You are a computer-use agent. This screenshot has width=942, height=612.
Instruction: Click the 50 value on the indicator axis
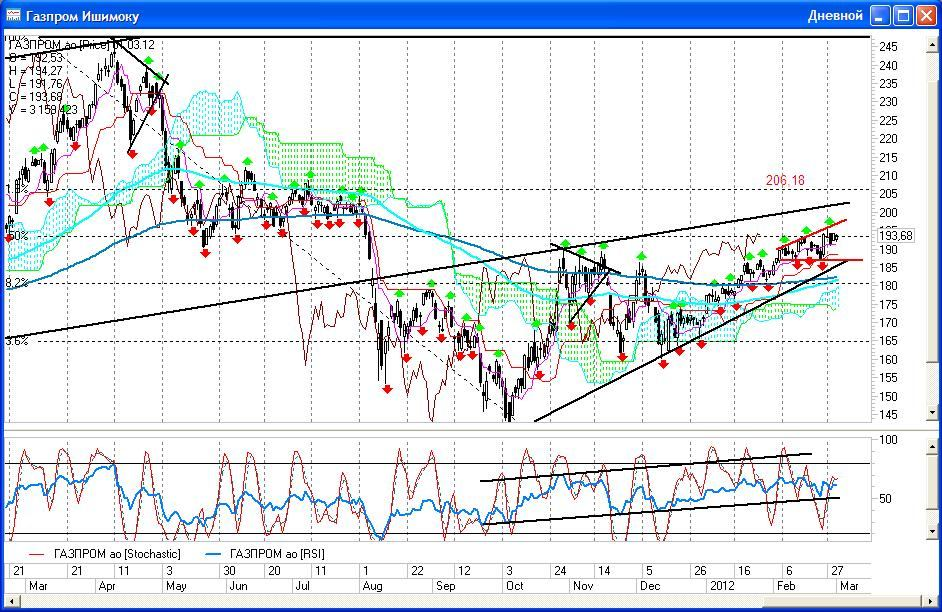(885, 498)
